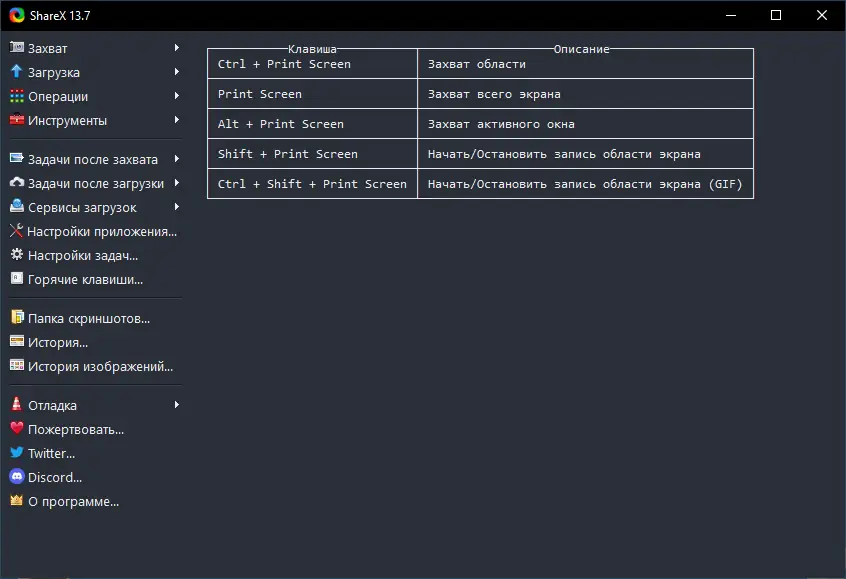Viewport: 846px width, 579px height.
Task: Maximize the ShareX window
Action: tap(776, 15)
